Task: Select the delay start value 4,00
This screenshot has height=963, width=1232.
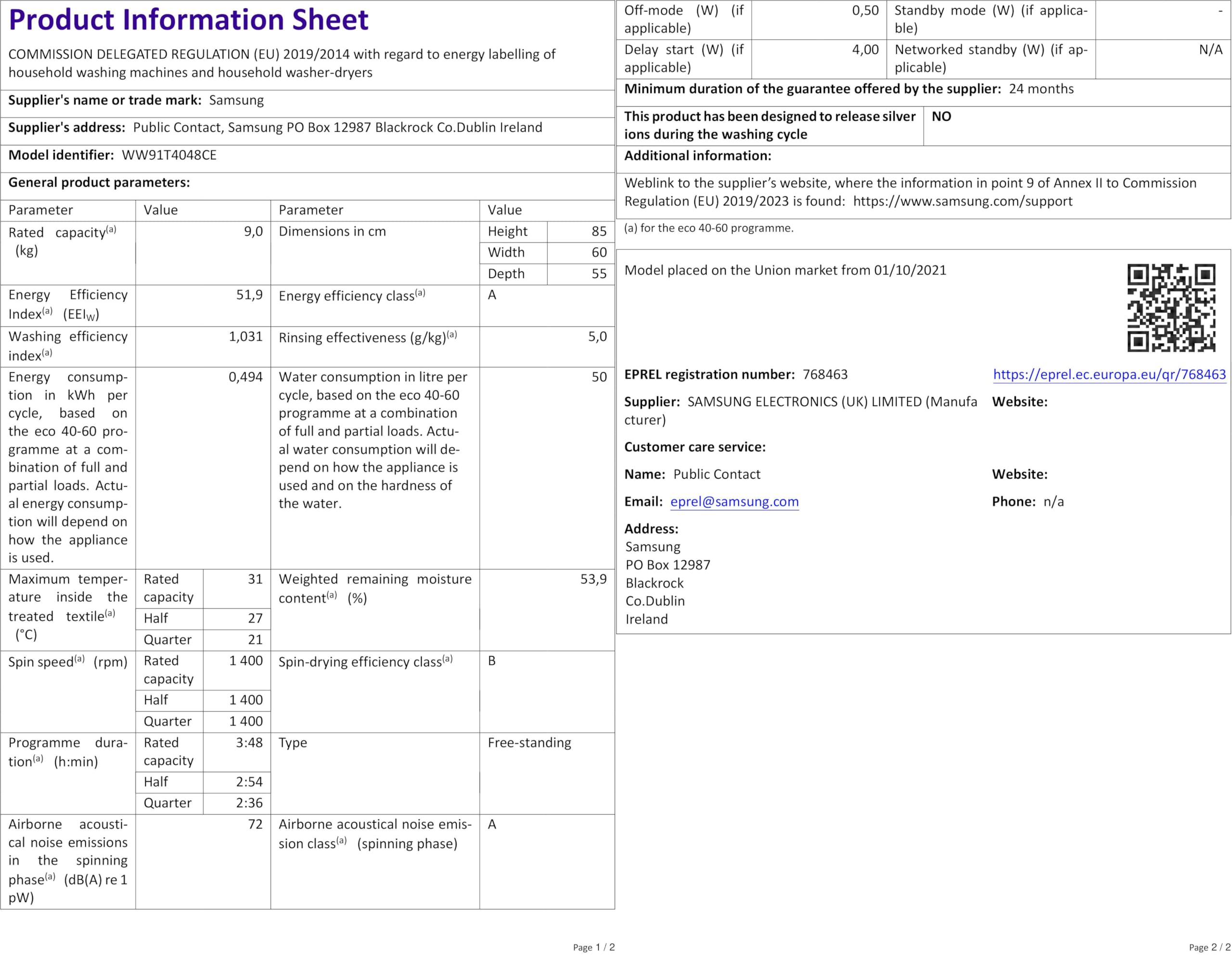Action: 865,50
